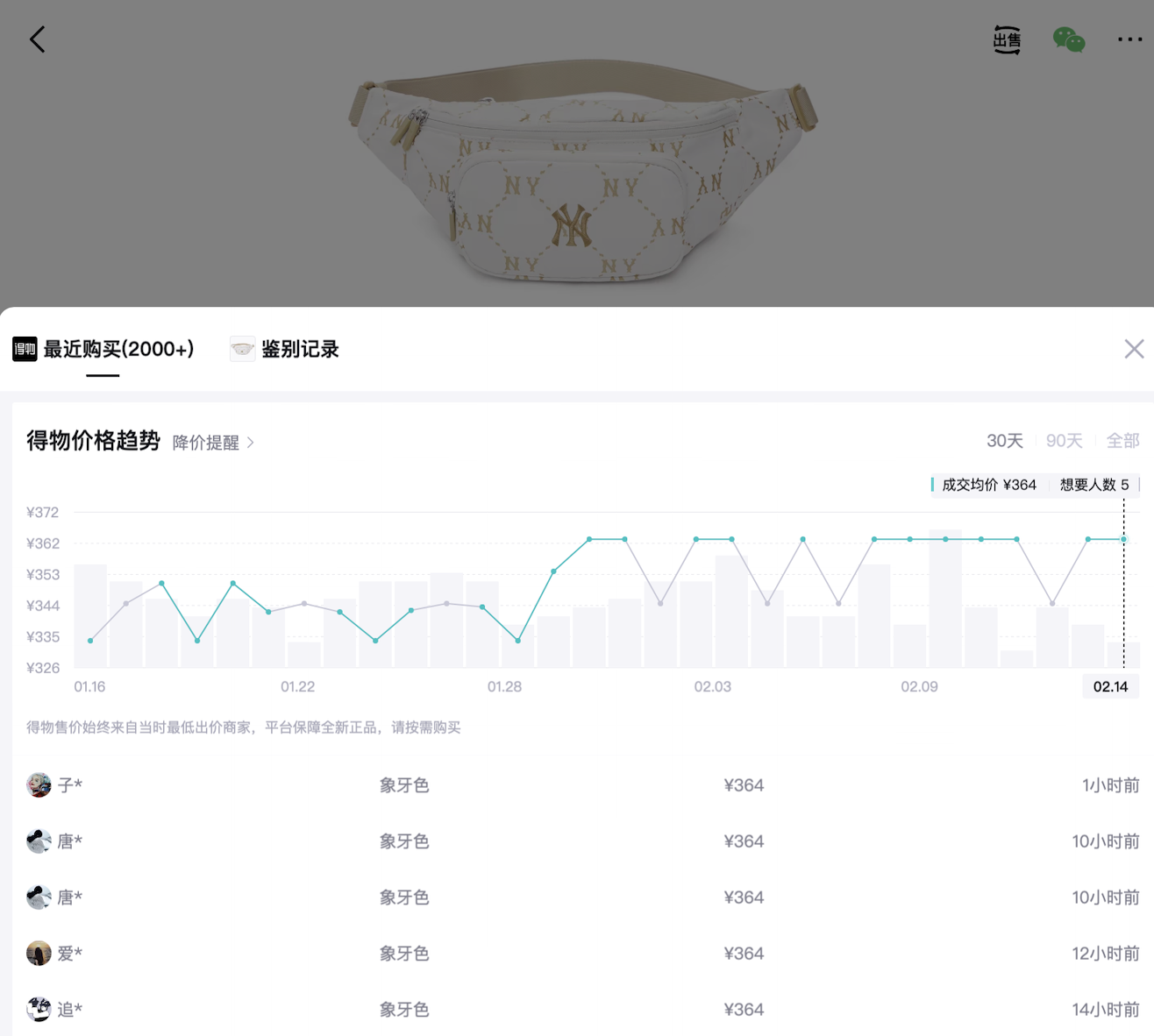Viewport: 1154px width, 1036px height.
Task: Open the three-dot more menu
Action: click(1129, 39)
